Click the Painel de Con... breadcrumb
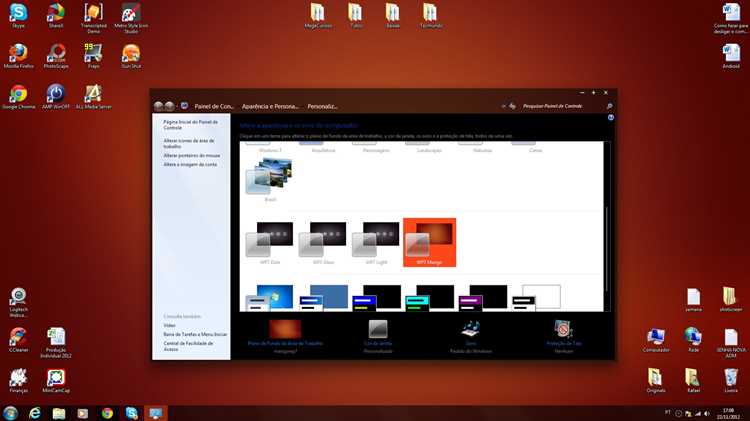The width and height of the screenshot is (750, 421). click(x=214, y=106)
